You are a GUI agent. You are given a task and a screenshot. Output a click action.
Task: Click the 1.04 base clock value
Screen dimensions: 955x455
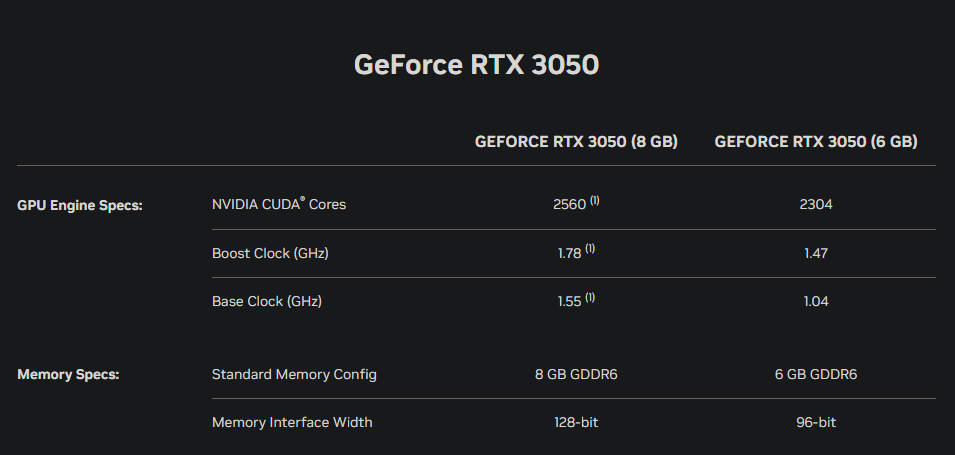coord(816,301)
